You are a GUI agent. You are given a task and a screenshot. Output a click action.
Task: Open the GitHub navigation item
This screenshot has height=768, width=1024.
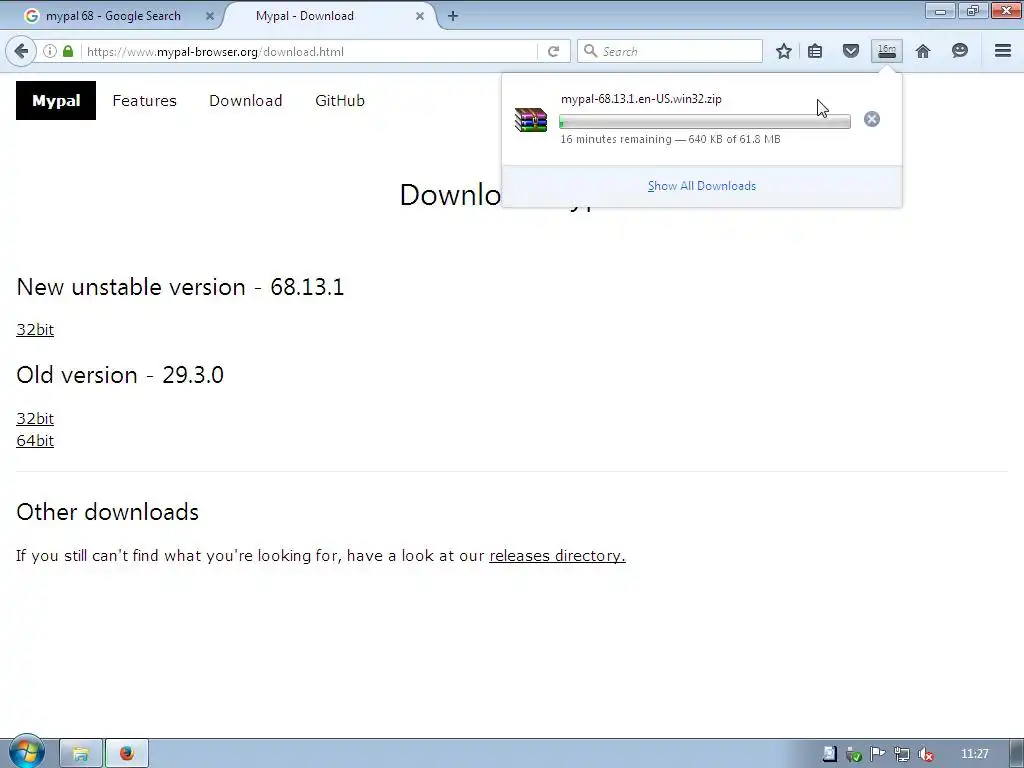click(340, 101)
